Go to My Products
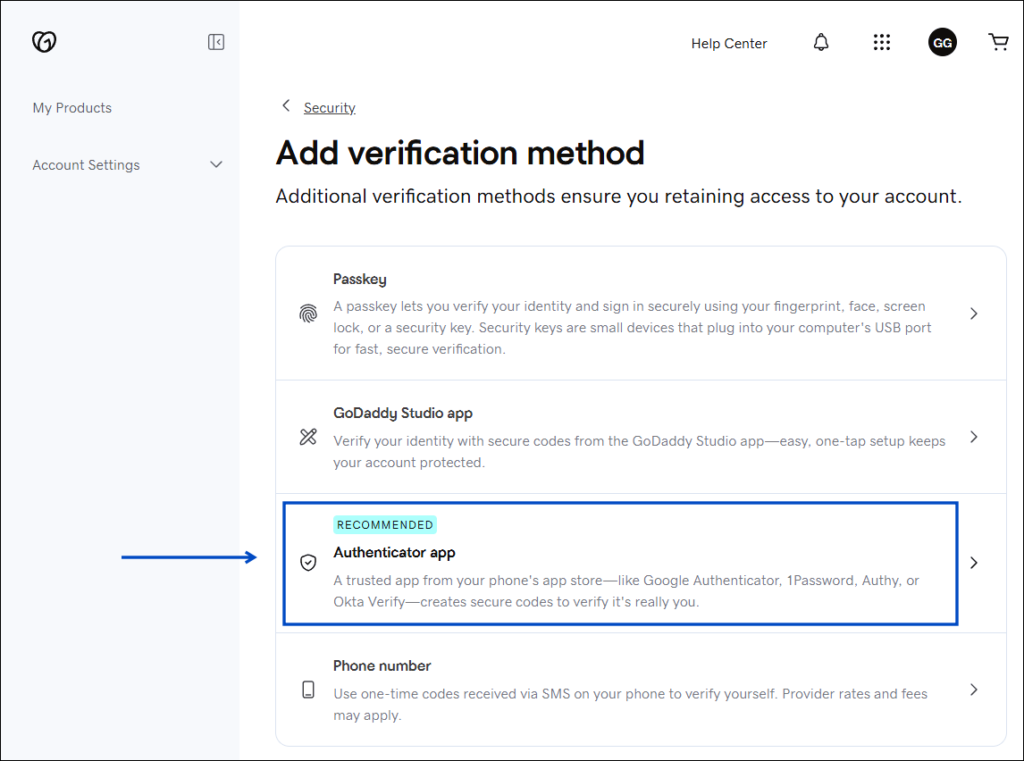 [72, 108]
